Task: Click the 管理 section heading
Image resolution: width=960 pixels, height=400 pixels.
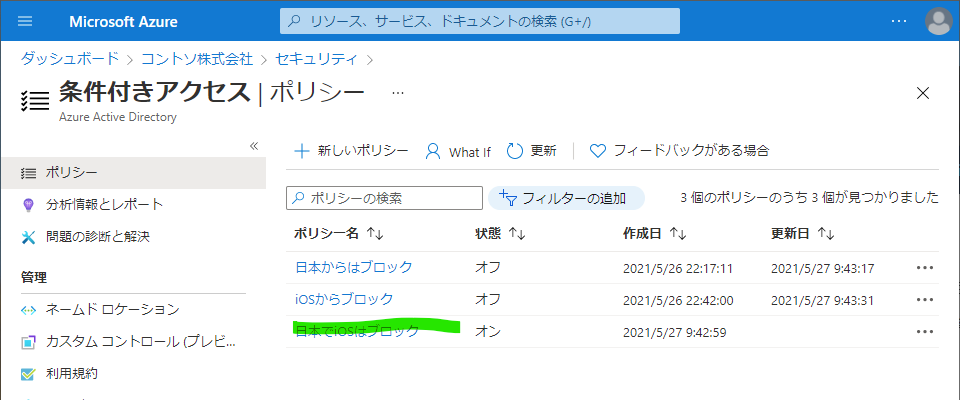Action: coord(34,277)
